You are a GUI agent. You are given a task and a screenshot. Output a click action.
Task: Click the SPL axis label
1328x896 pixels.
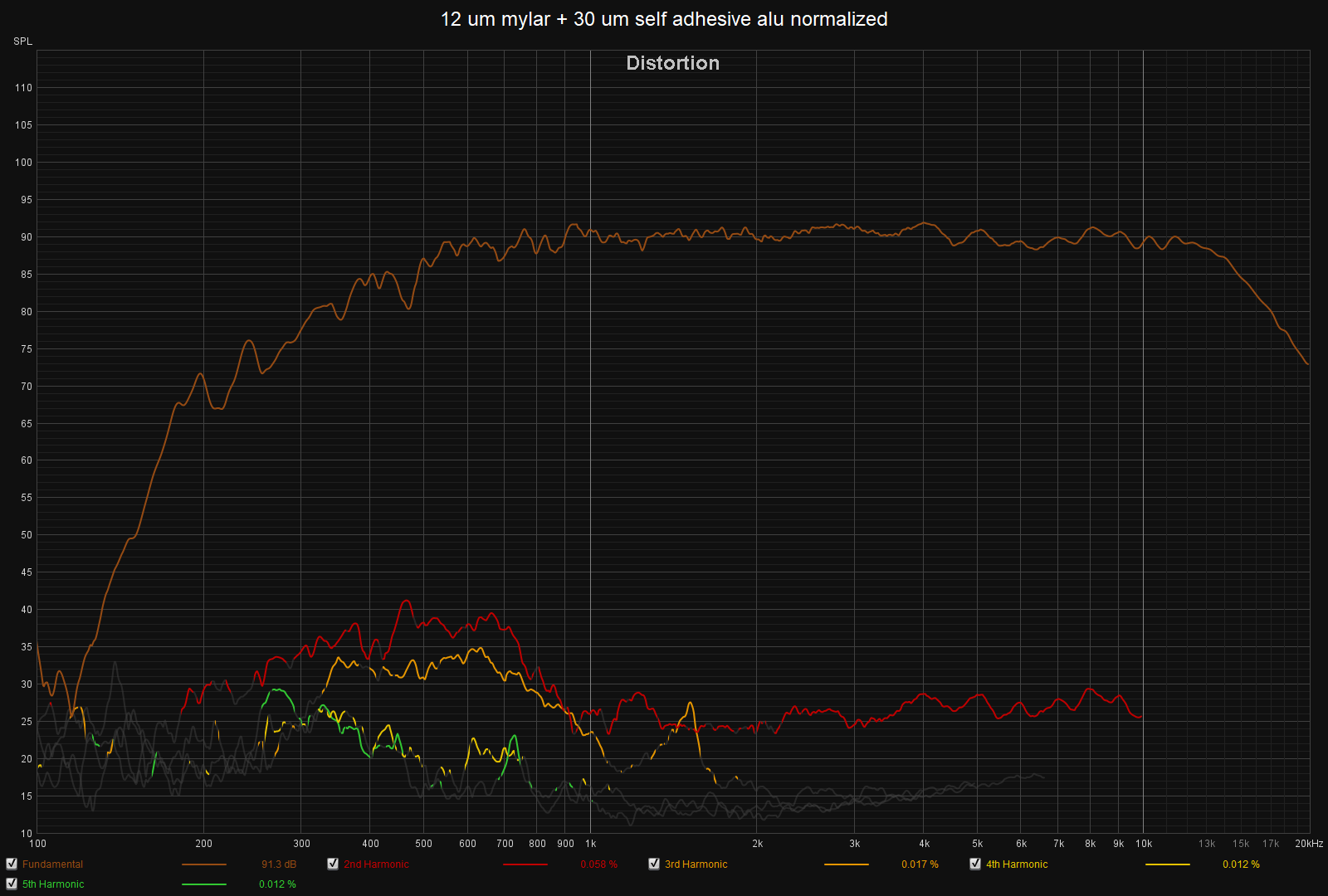[22, 41]
